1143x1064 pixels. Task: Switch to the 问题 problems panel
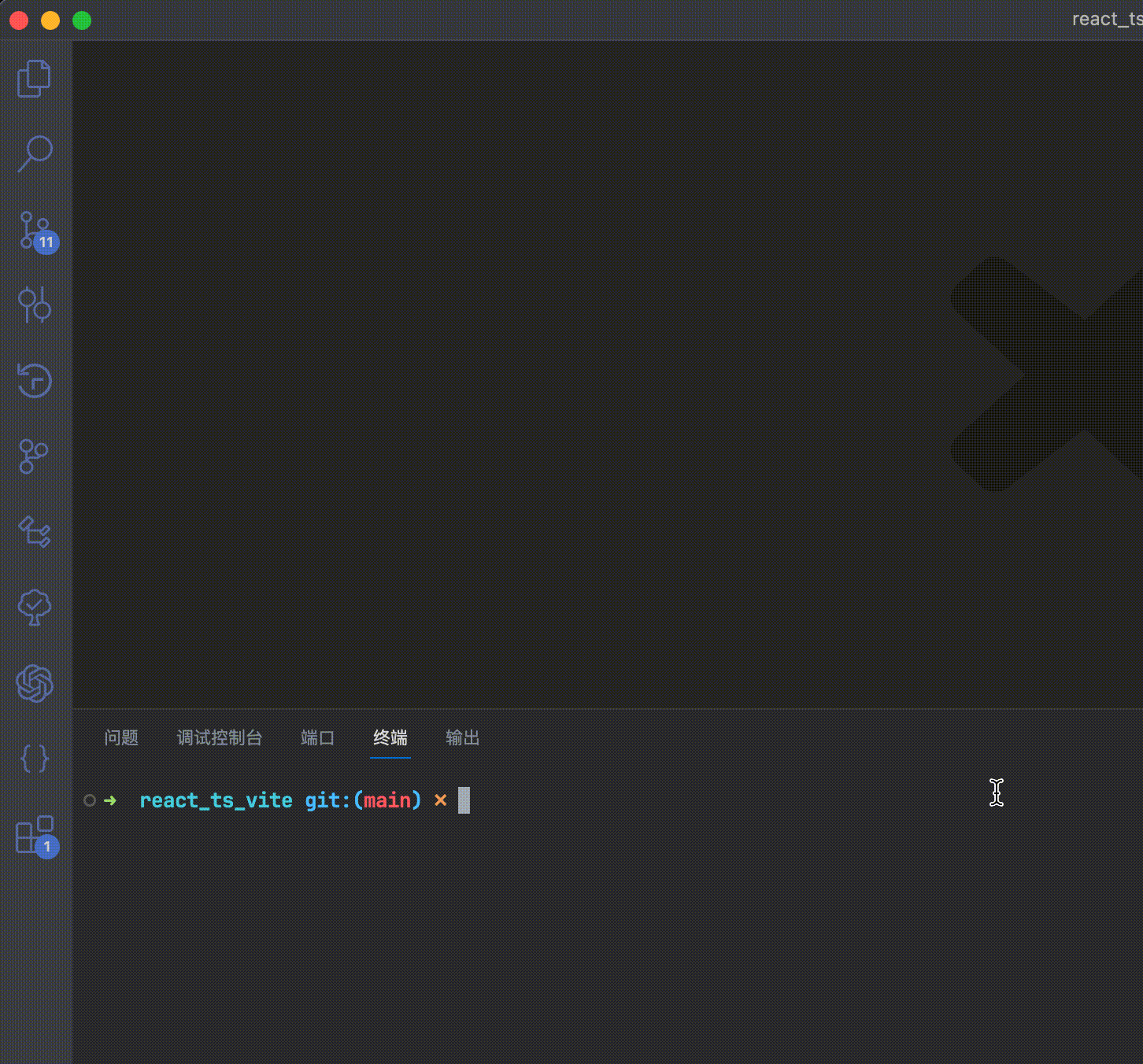(x=121, y=737)
